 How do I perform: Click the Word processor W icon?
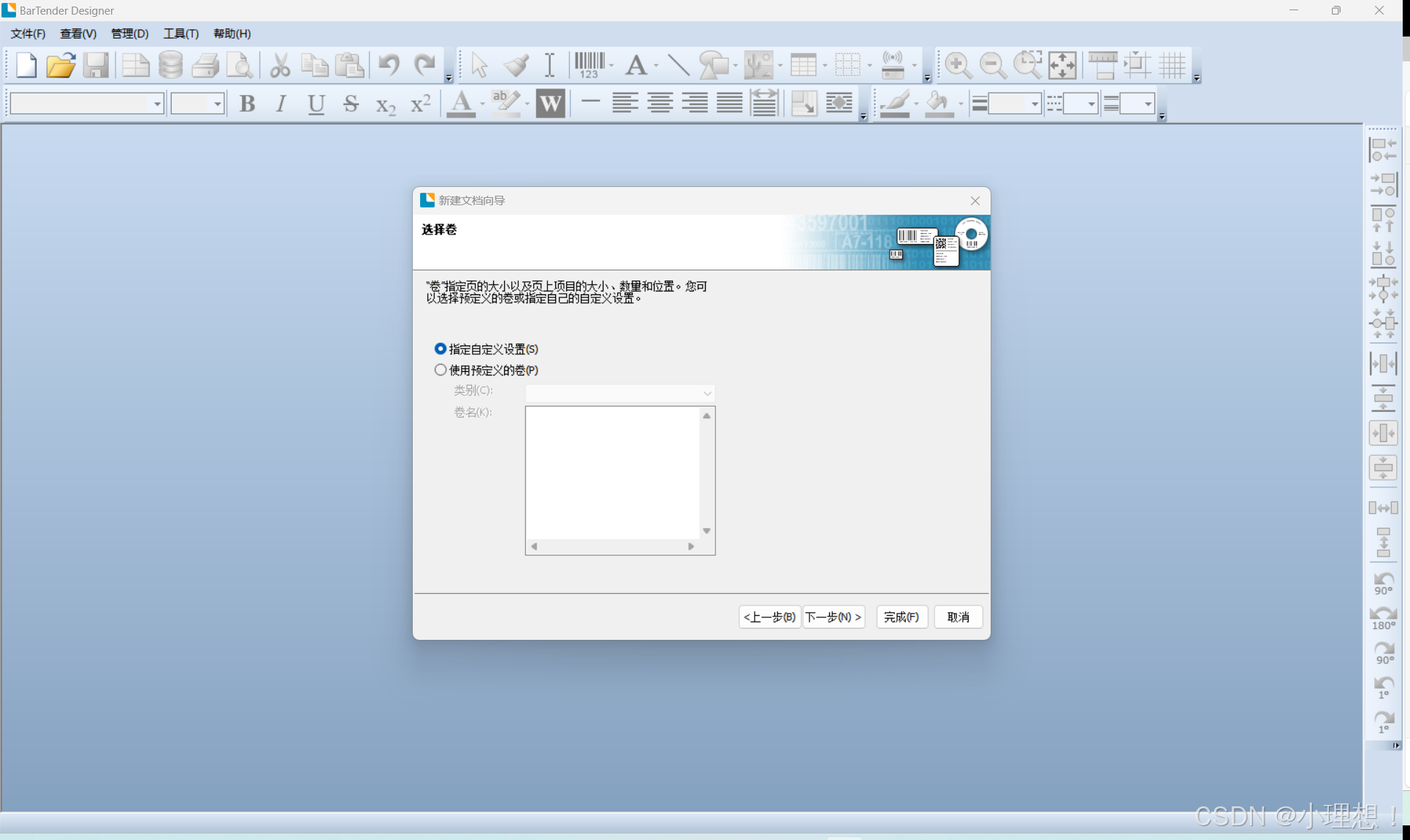coord(550,104)
